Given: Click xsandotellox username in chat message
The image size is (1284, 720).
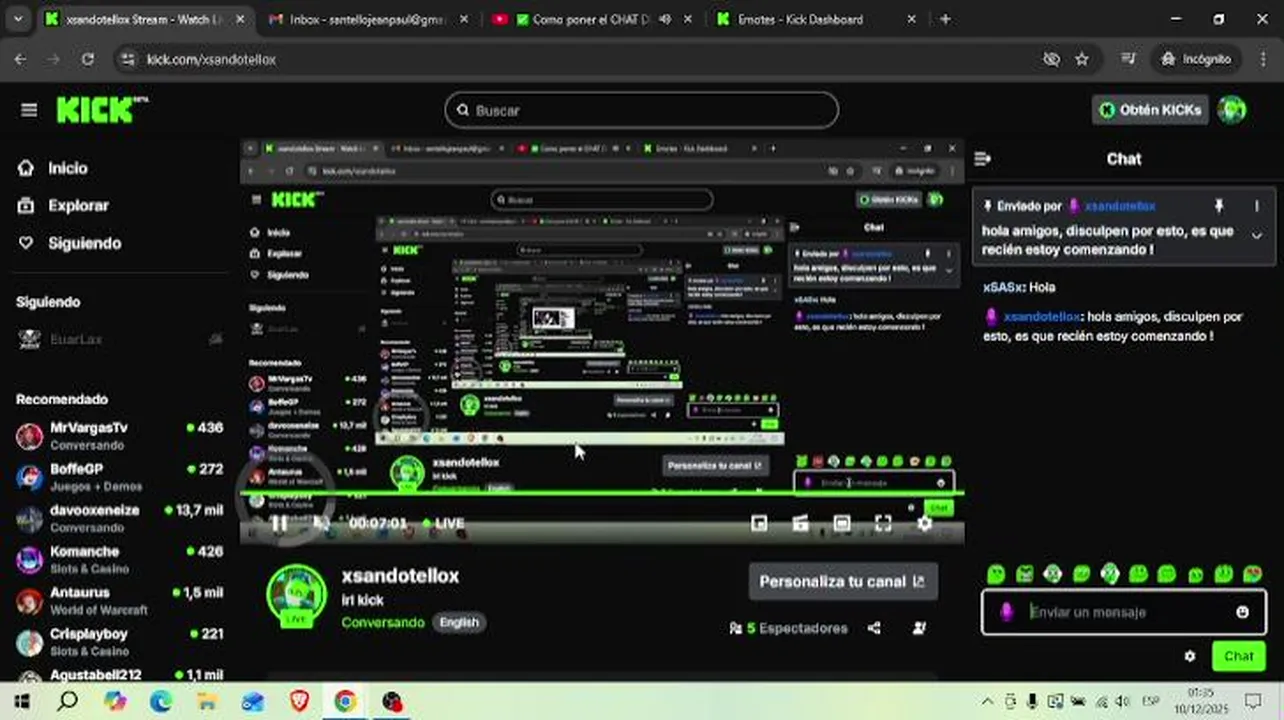Looking at the screenshot, I should 1043,316.
